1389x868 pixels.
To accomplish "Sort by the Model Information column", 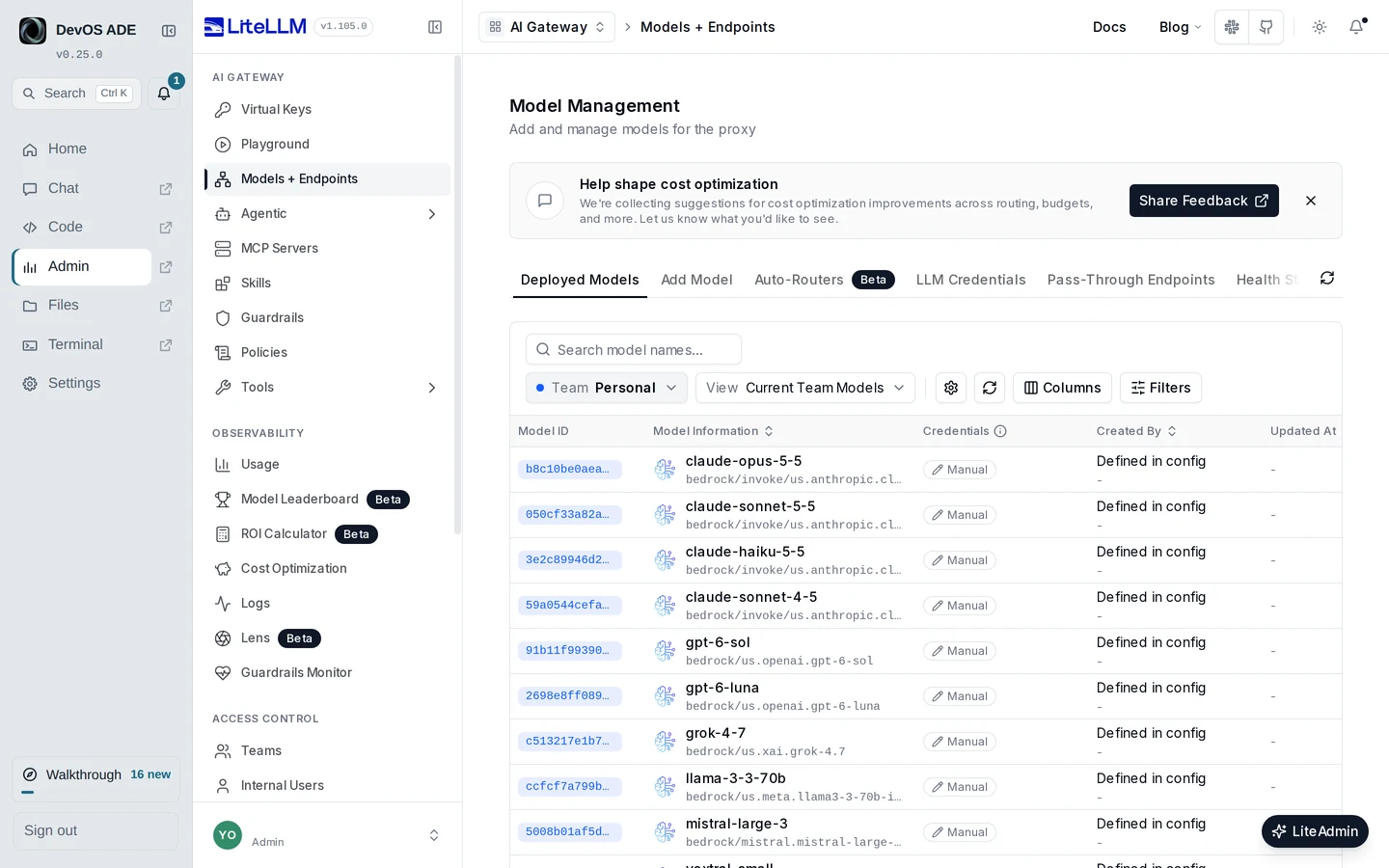I will point(714,431).
